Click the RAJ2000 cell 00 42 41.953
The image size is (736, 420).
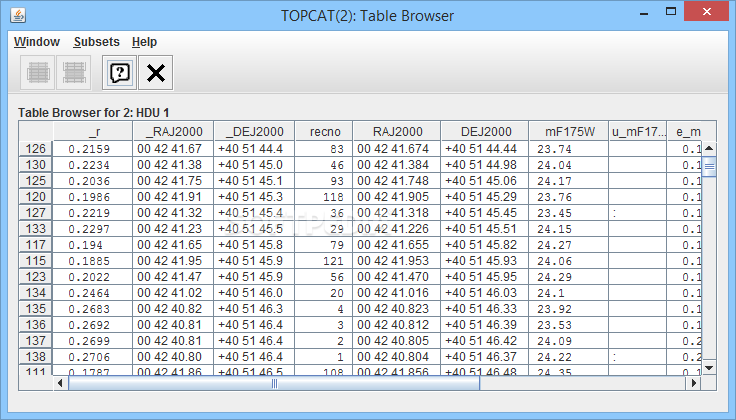pyautogui.click(x=397, y=260)
